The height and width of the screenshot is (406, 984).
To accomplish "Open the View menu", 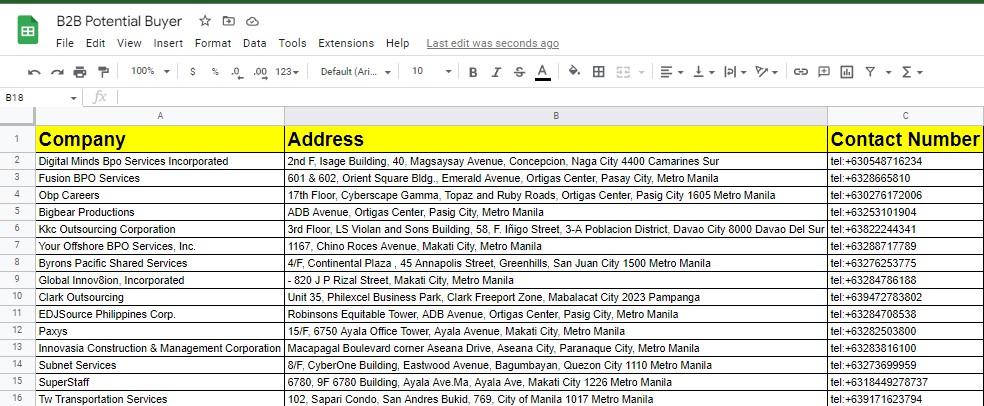I will click(129, 43).
